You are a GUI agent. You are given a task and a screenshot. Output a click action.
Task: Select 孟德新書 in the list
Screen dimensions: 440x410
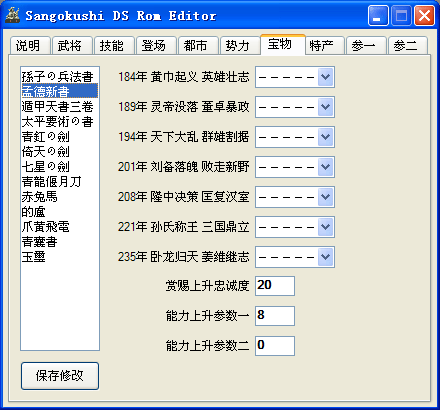click(60, 91)
